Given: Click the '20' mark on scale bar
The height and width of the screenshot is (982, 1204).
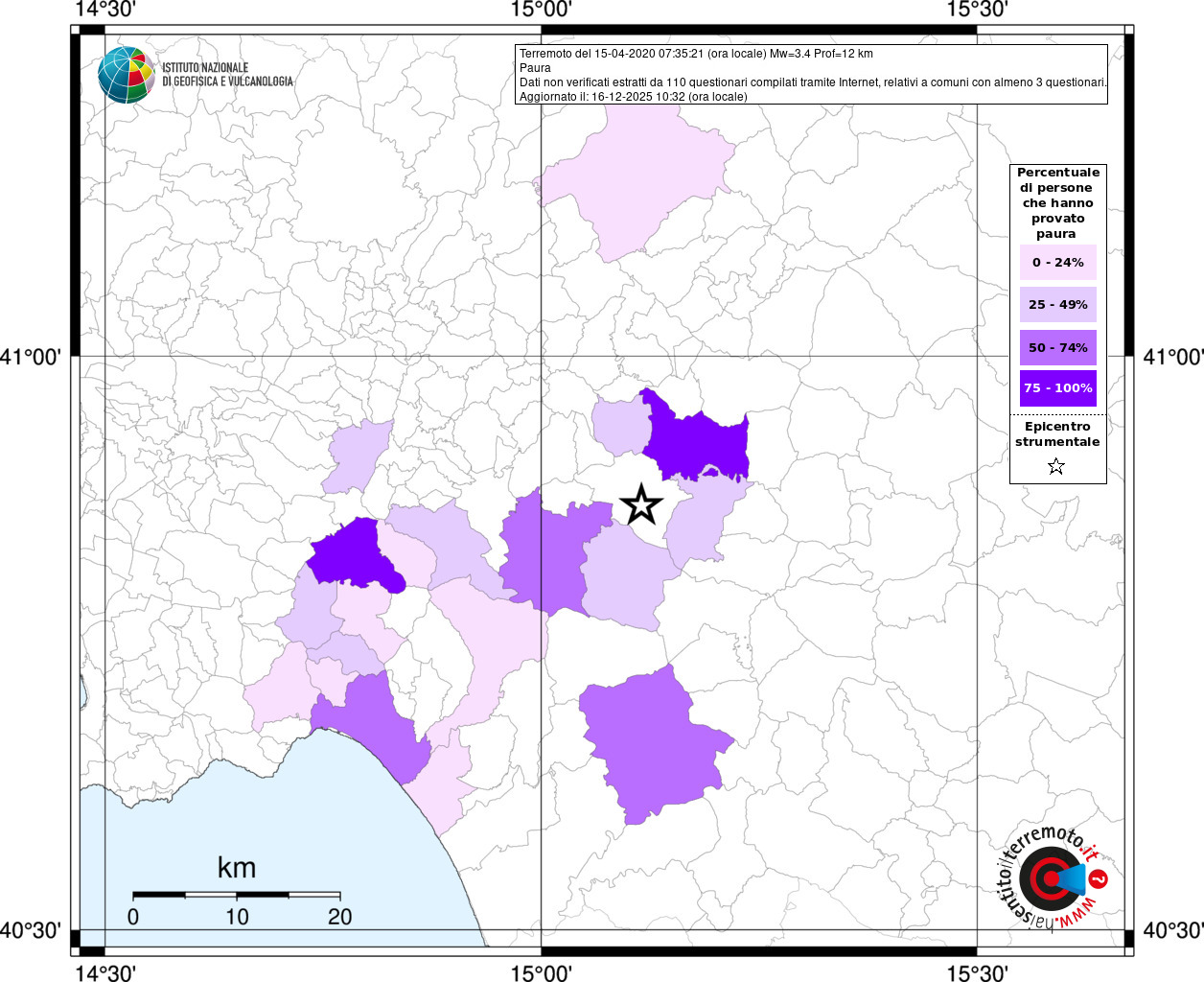Looking at the screenshot, I should [x=339, y=917].
